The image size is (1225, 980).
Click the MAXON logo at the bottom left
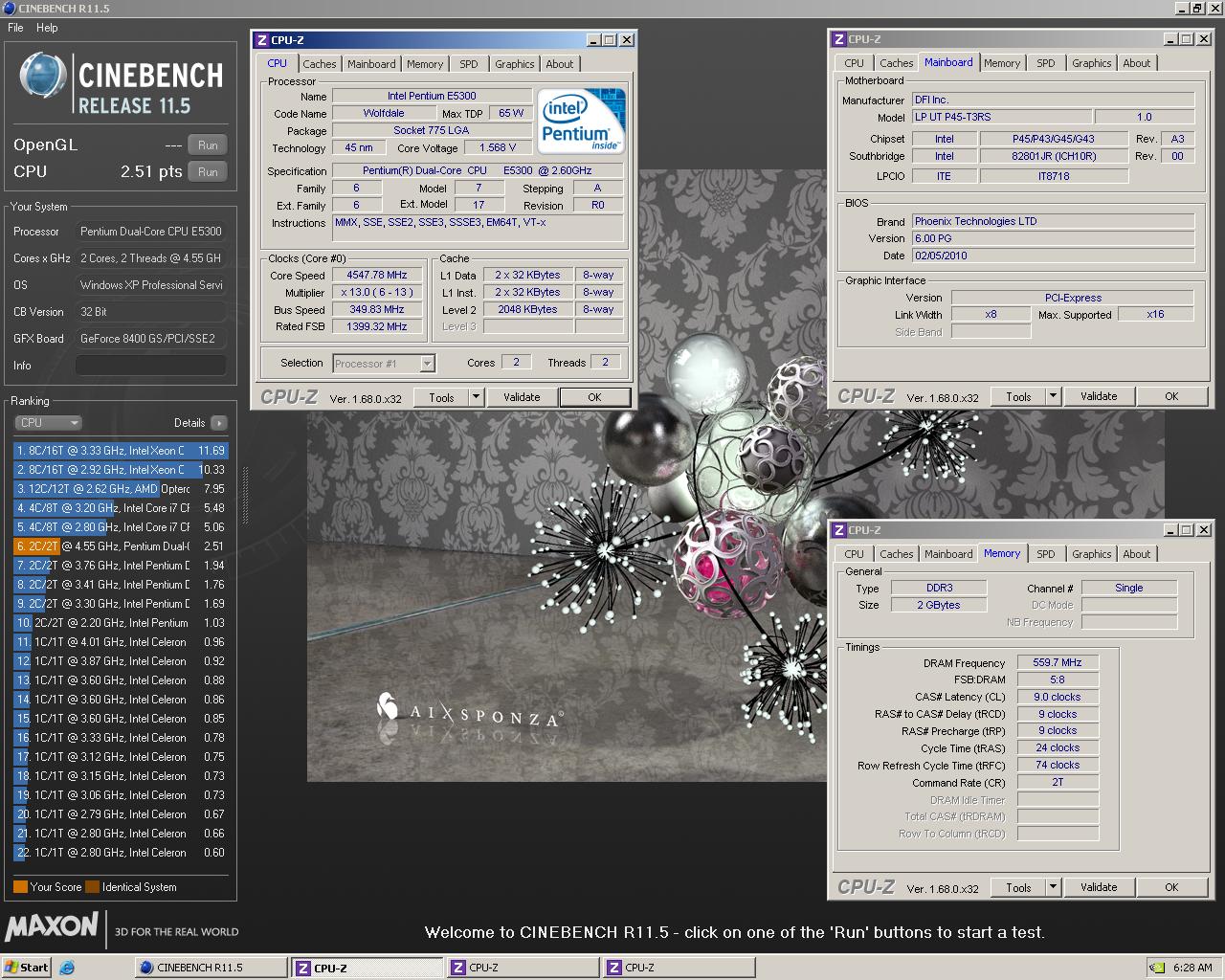click(x=52, y=927)
